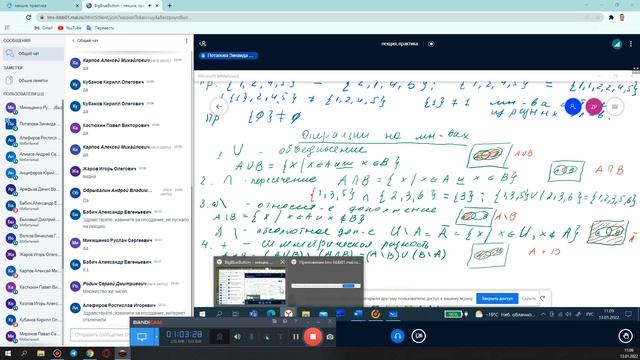Screen dimensions: 640x360
Task: Open user Анциферов Юрий in user list
Action: [x=33, y=173]
